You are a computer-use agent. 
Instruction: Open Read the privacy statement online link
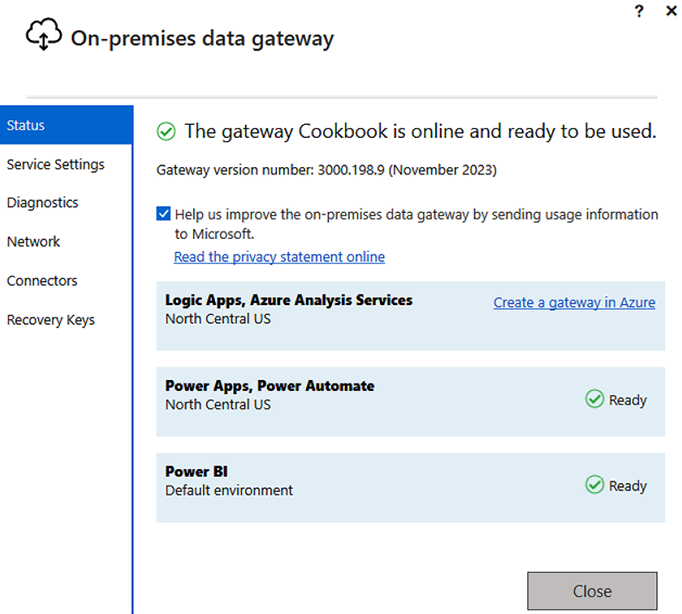tap(279, 257)
